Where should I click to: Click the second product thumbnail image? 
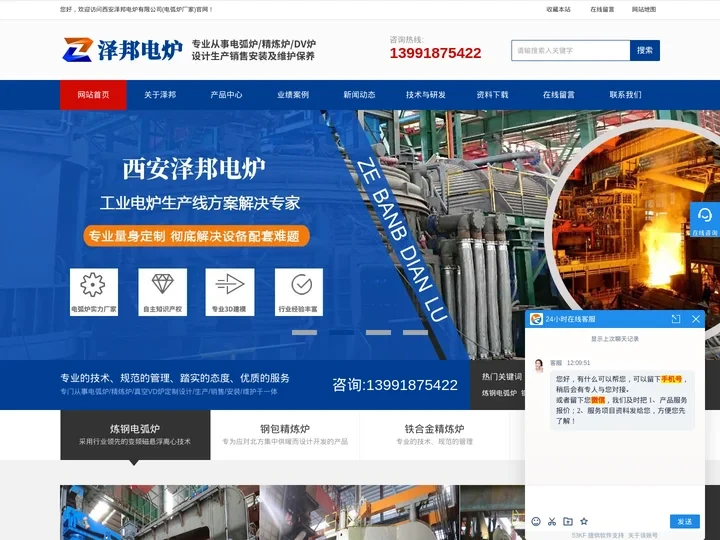359,512
